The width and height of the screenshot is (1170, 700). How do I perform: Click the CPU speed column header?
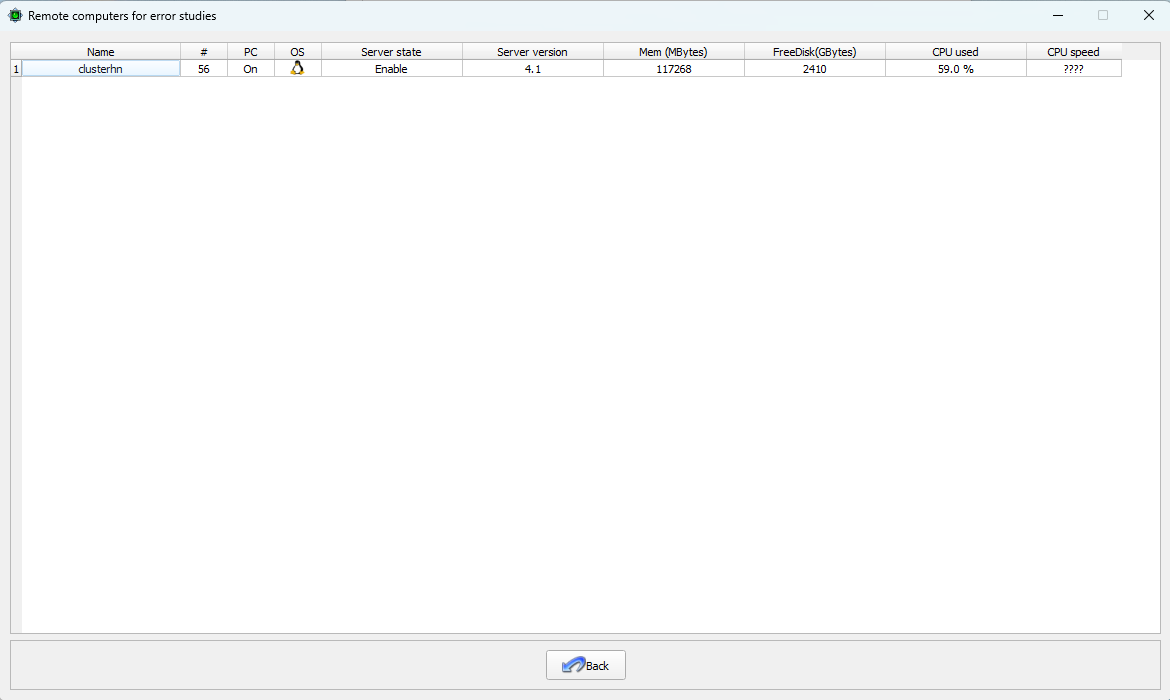point(1074,51)
